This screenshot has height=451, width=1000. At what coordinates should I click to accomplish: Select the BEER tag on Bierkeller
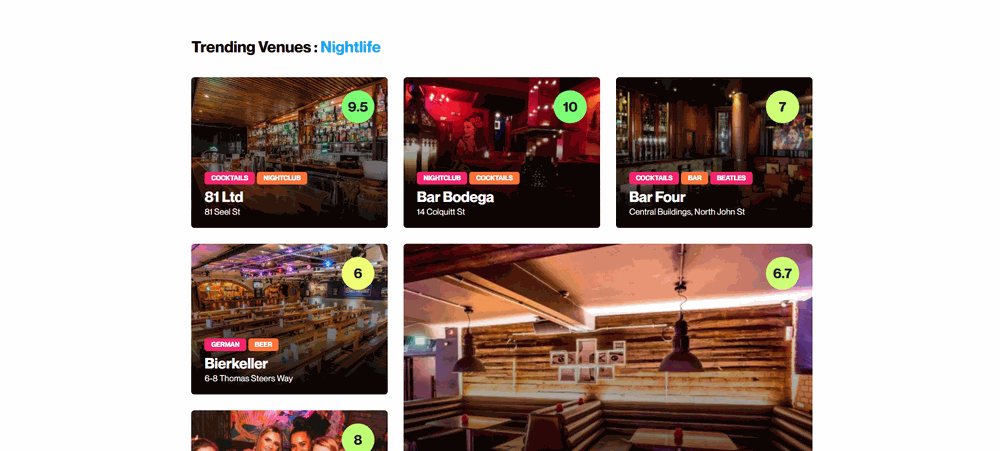(x=263, y=344)
